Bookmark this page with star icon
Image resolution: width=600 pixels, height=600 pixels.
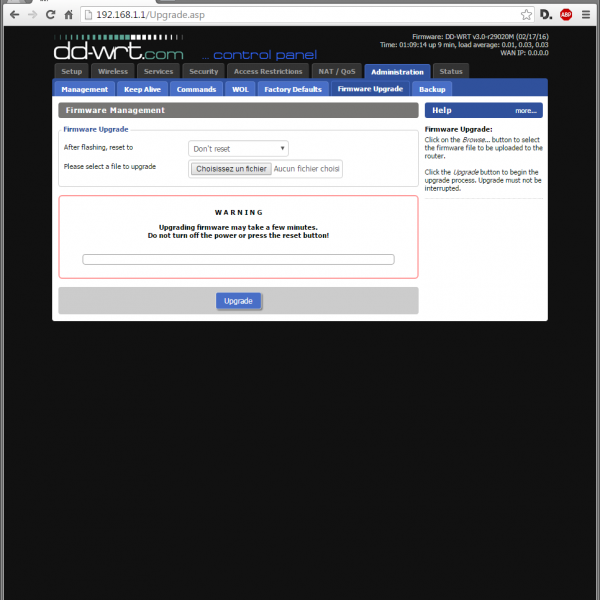[526, 15]
